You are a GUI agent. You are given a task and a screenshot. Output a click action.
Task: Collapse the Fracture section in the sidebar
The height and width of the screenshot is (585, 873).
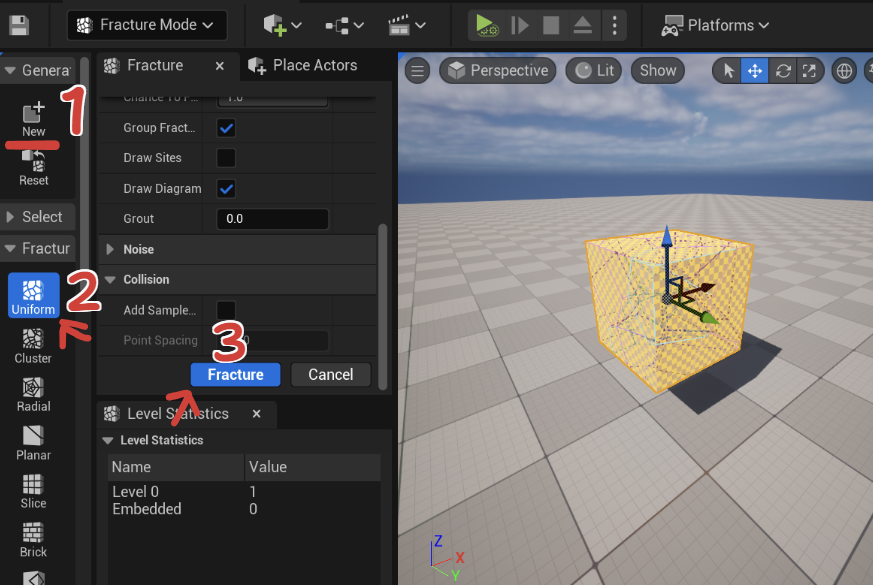point(10,248)
